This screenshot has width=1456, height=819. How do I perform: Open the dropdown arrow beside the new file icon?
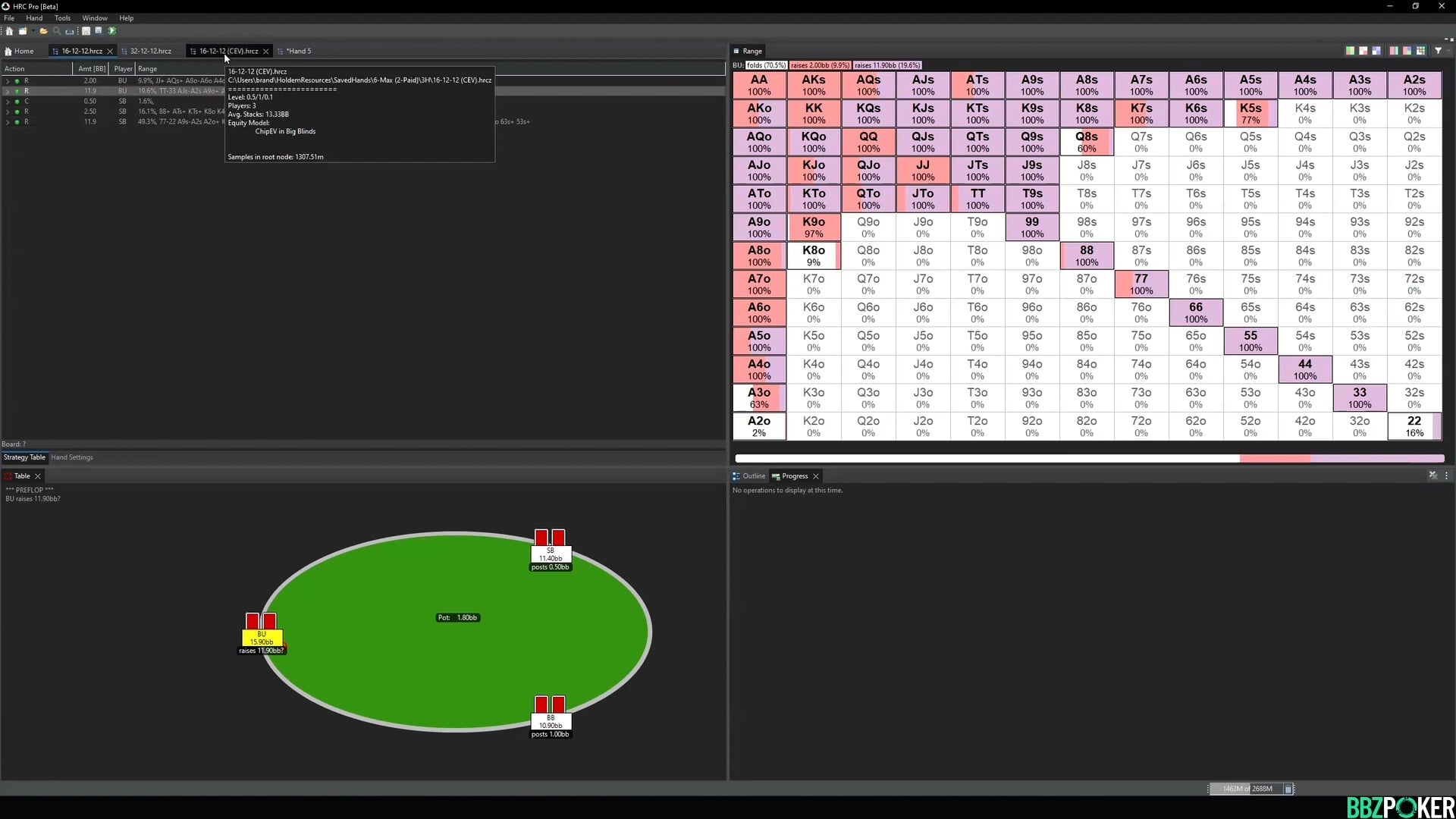[x=33, y=31]
